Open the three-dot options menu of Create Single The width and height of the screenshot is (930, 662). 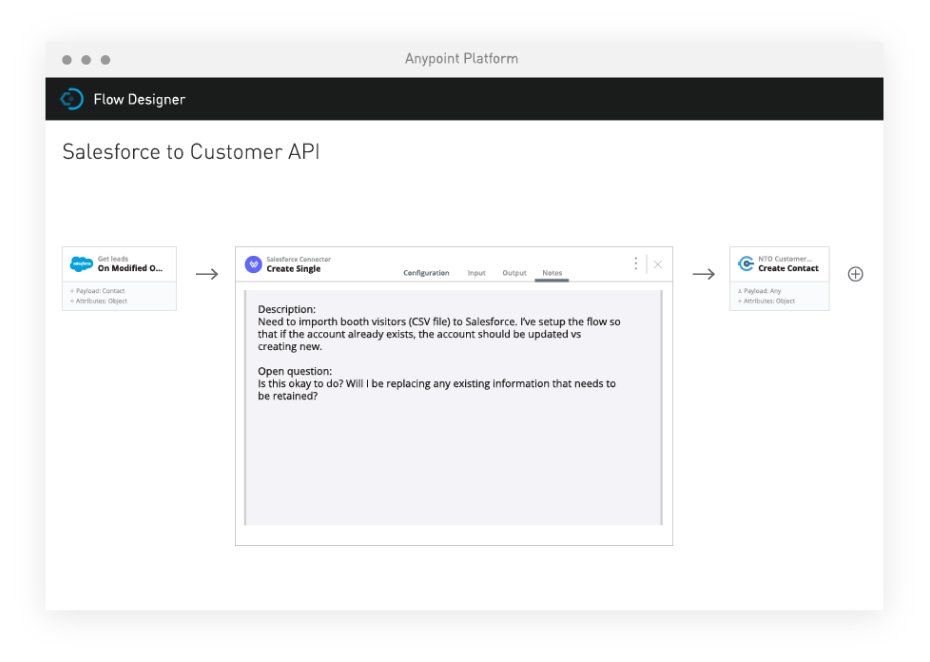(636, 263)
